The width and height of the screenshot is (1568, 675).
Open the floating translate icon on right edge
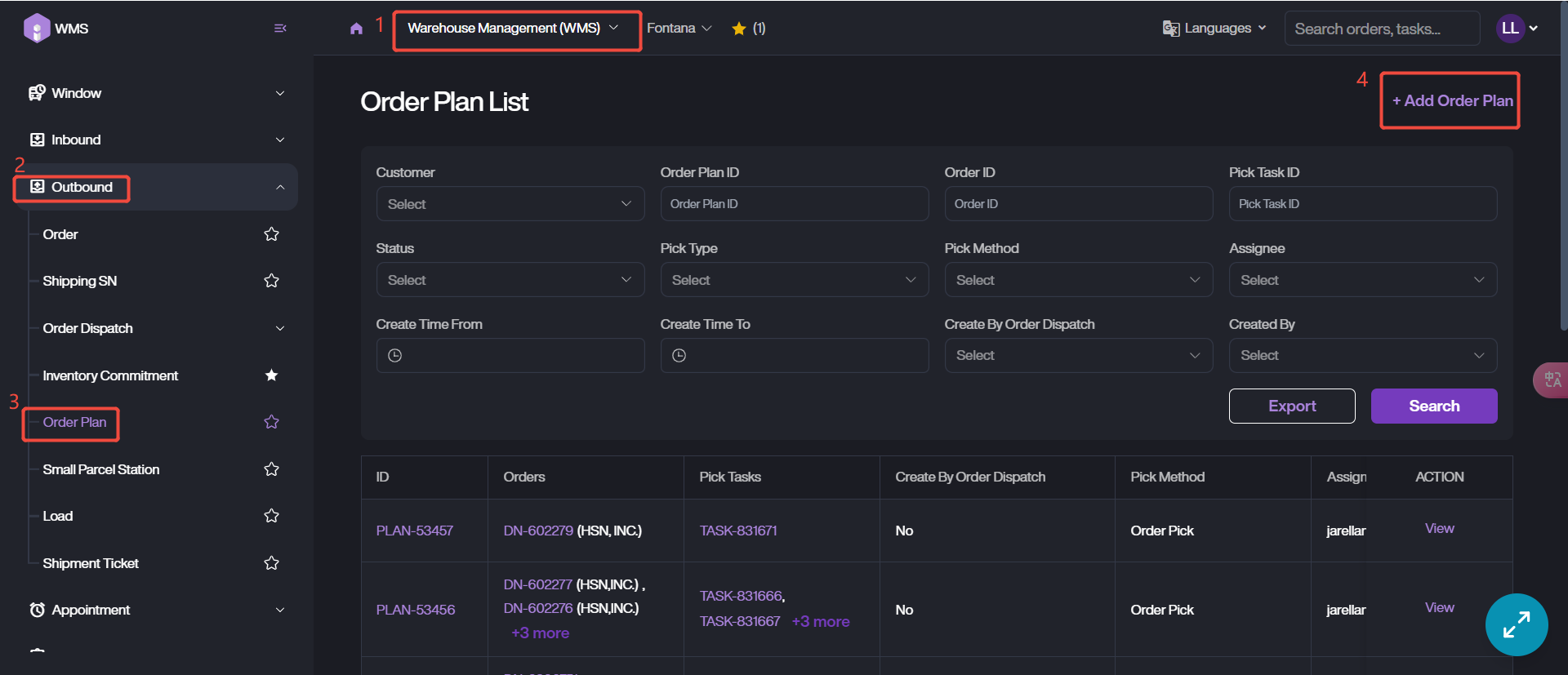1552,380
